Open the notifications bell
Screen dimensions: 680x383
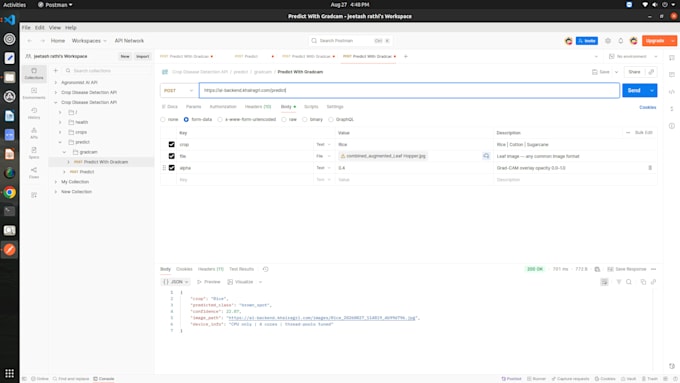tap(621, 41)
